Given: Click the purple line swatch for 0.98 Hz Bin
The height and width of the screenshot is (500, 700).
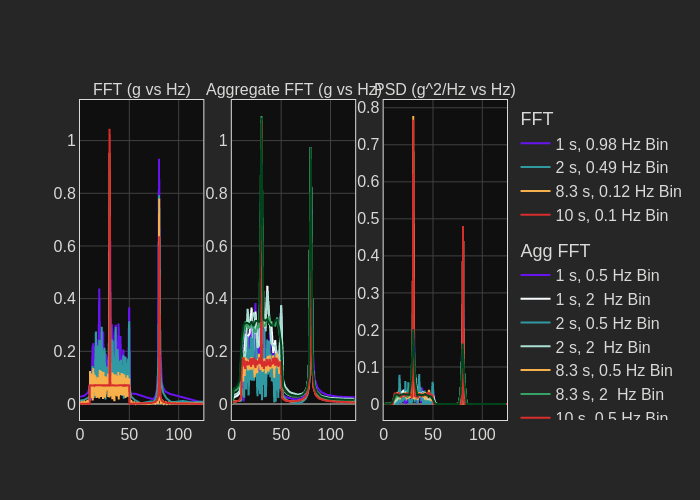Looking at the screenshot, I should [x=536, y=144].
